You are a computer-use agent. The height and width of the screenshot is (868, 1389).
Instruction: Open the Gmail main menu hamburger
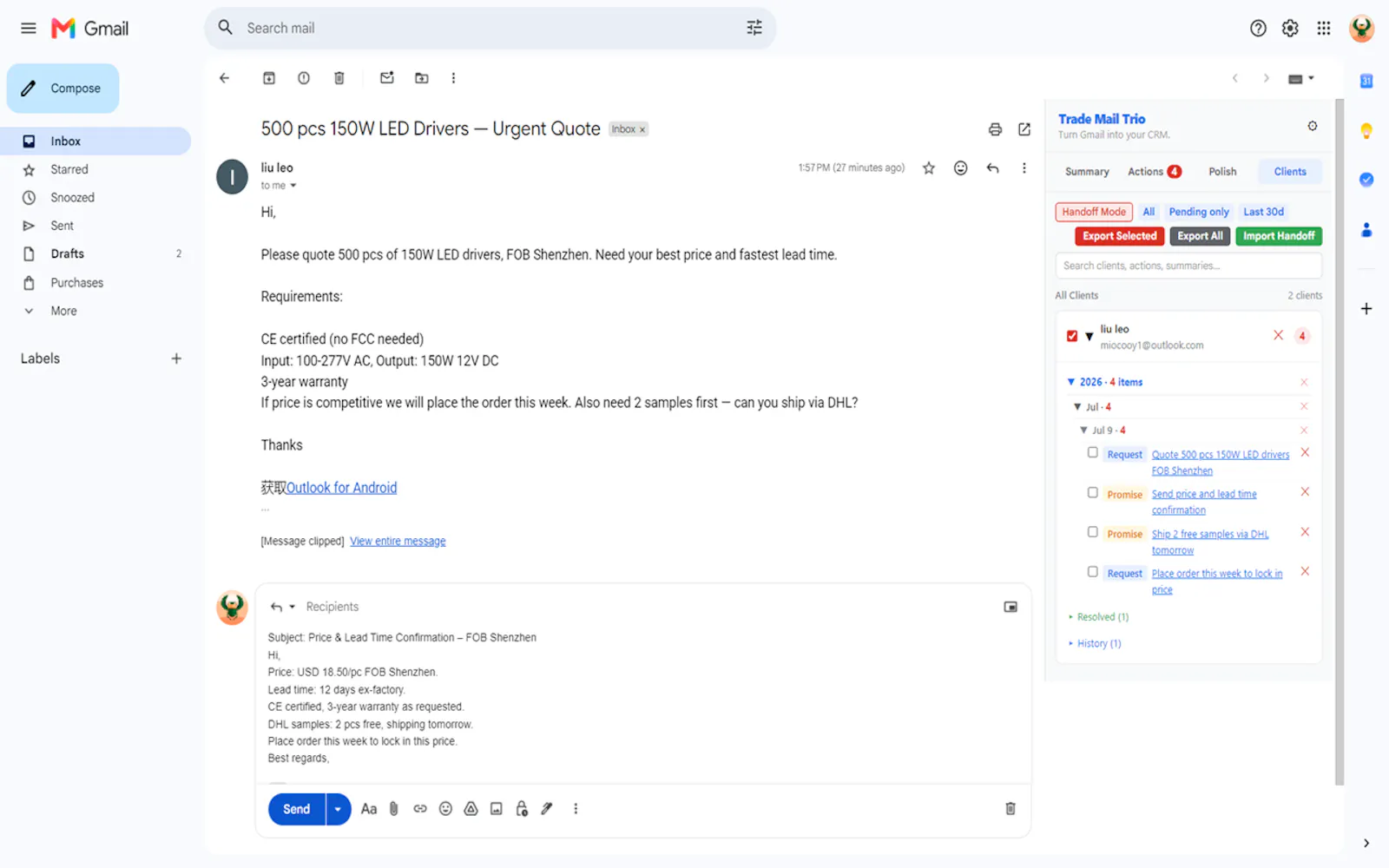pyautogui.click(x=29, y=28)
